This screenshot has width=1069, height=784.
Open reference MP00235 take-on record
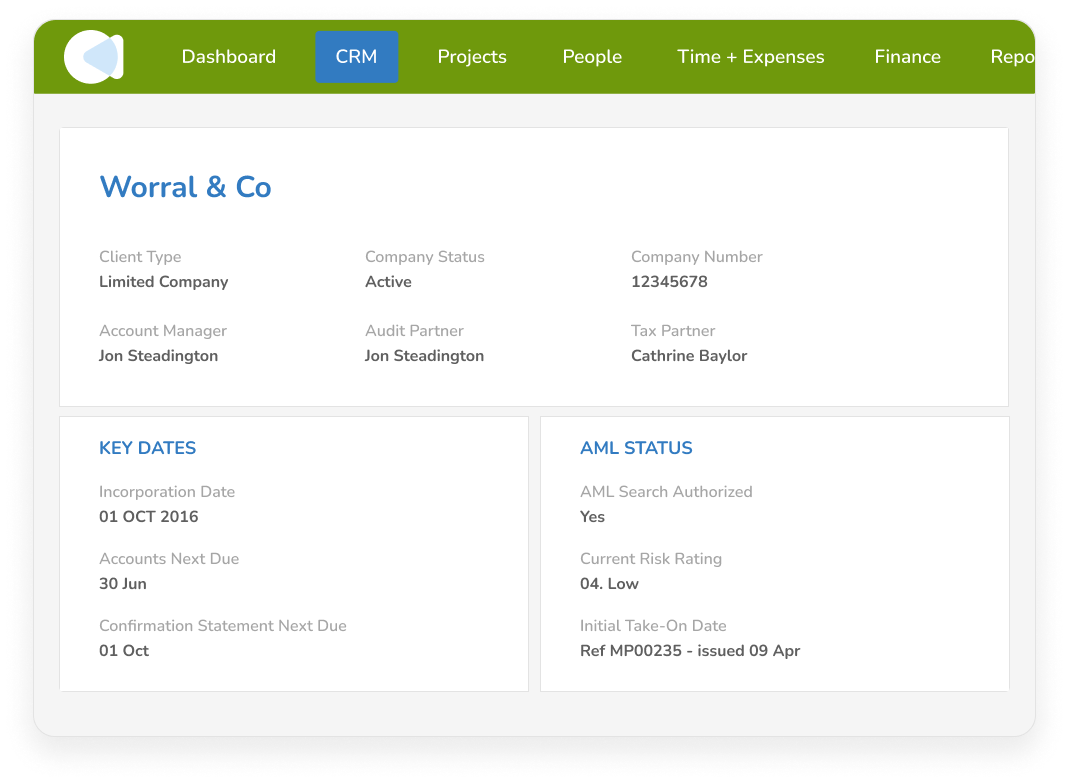tap(690, 650)
